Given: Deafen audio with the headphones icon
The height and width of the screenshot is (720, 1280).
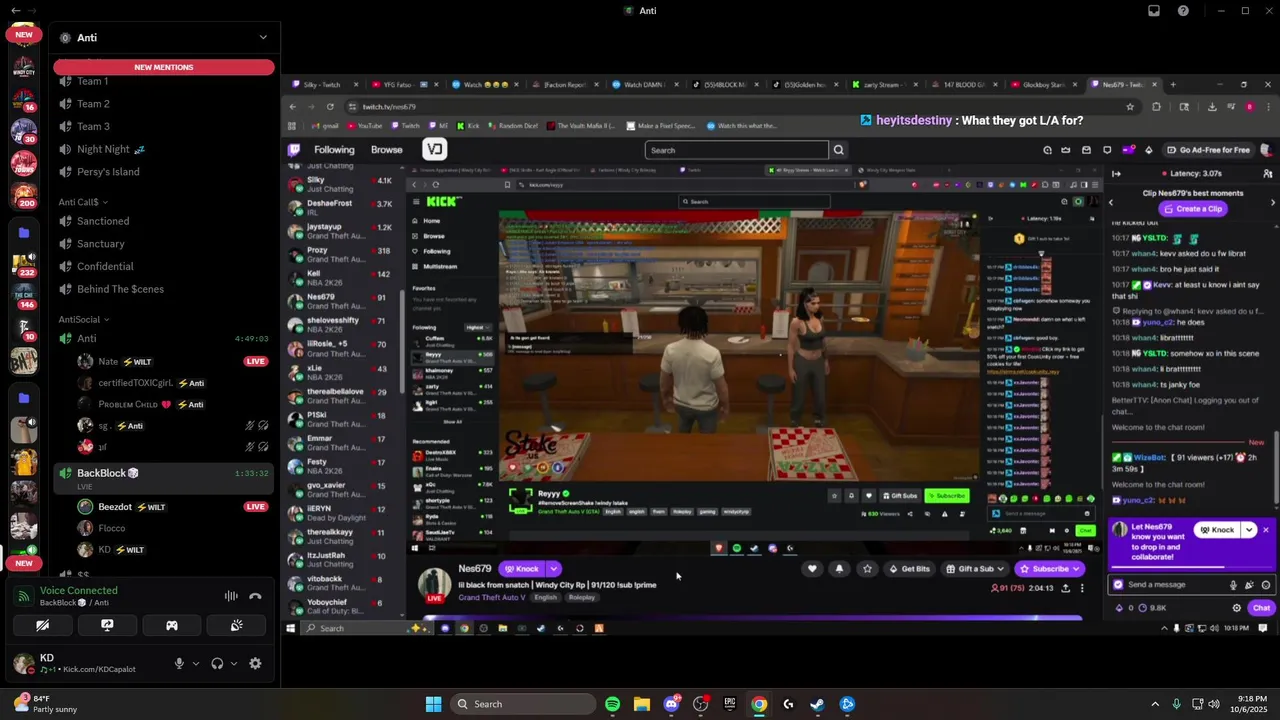Looking at the screenshot, I should (x=217, y=663).
